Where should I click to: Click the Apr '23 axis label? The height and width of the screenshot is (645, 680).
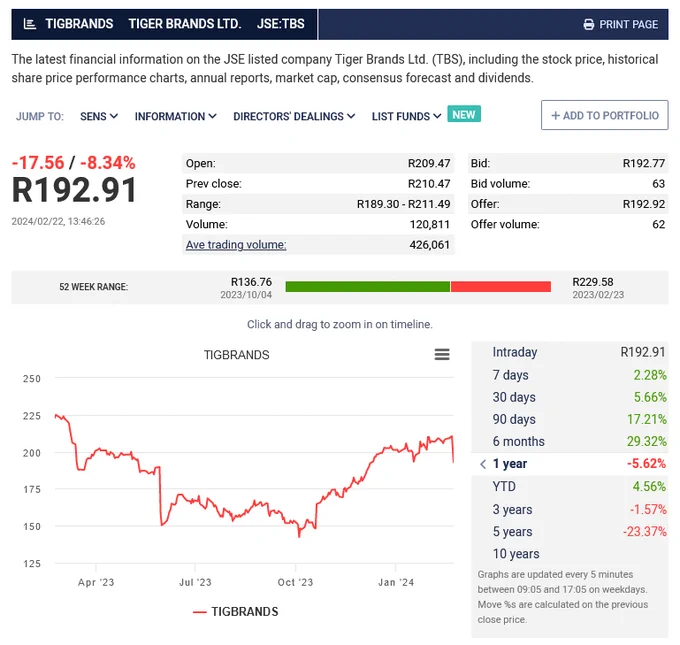click(x=96, y=583)
